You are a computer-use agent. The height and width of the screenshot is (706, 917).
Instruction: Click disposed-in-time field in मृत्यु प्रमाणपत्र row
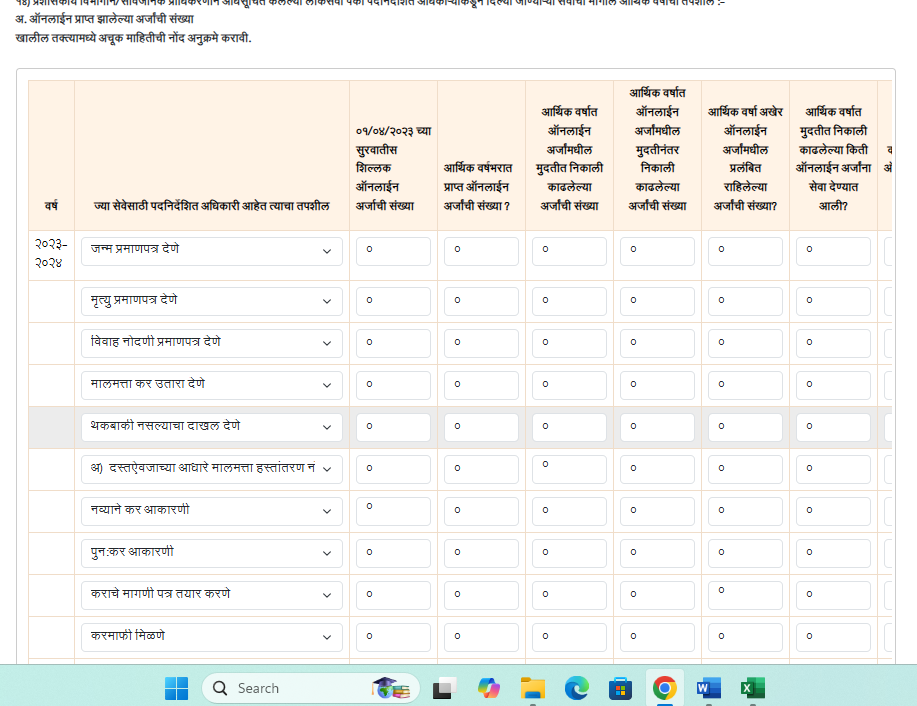point(569,301)
